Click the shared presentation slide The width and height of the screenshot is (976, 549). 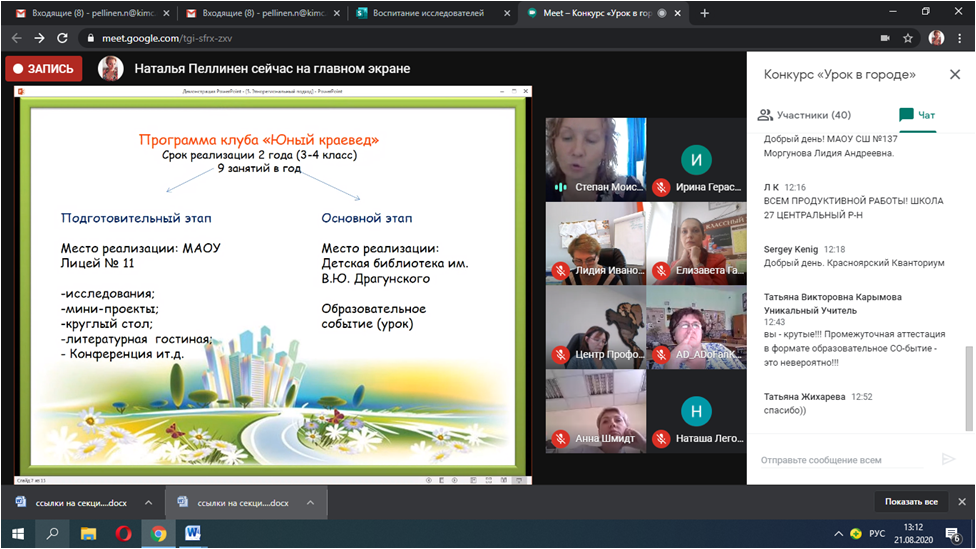(273, 286)
